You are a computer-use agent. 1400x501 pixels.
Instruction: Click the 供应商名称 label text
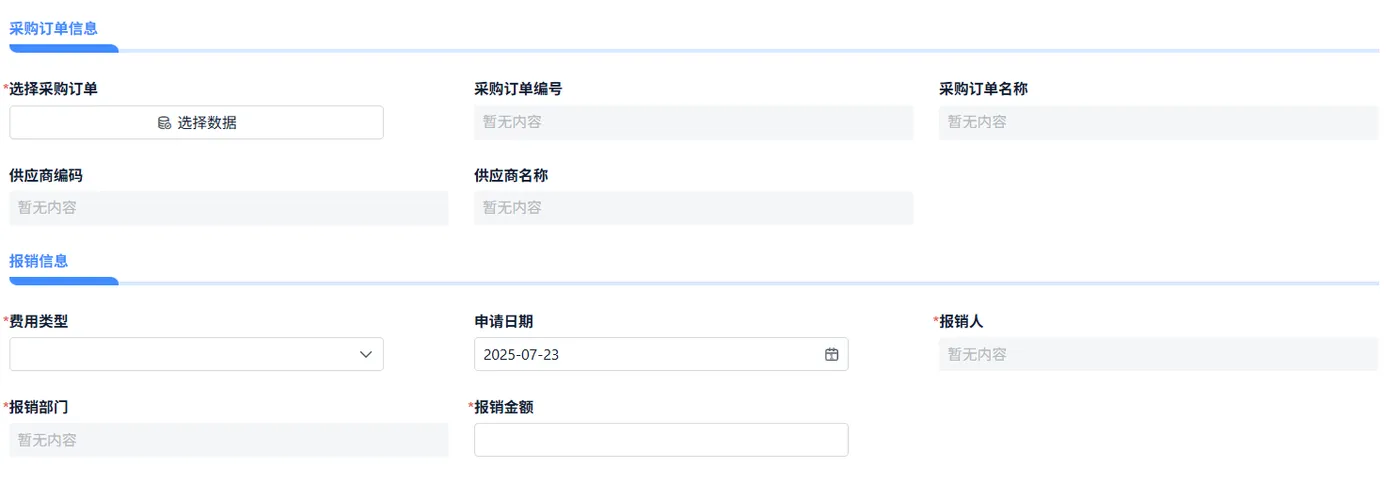click(511, 175)
